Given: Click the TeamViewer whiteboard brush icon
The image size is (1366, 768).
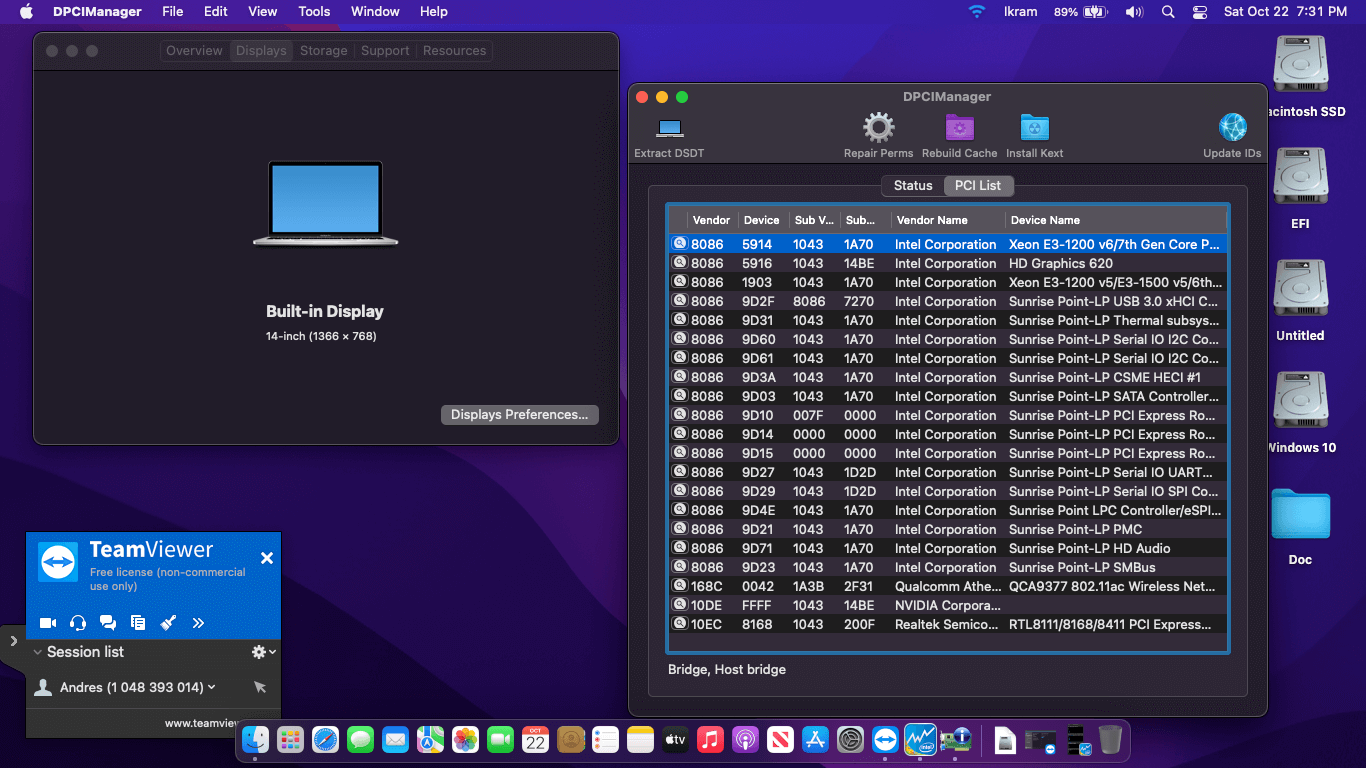Looking at the screenshot, I should [x=168, y=623].
